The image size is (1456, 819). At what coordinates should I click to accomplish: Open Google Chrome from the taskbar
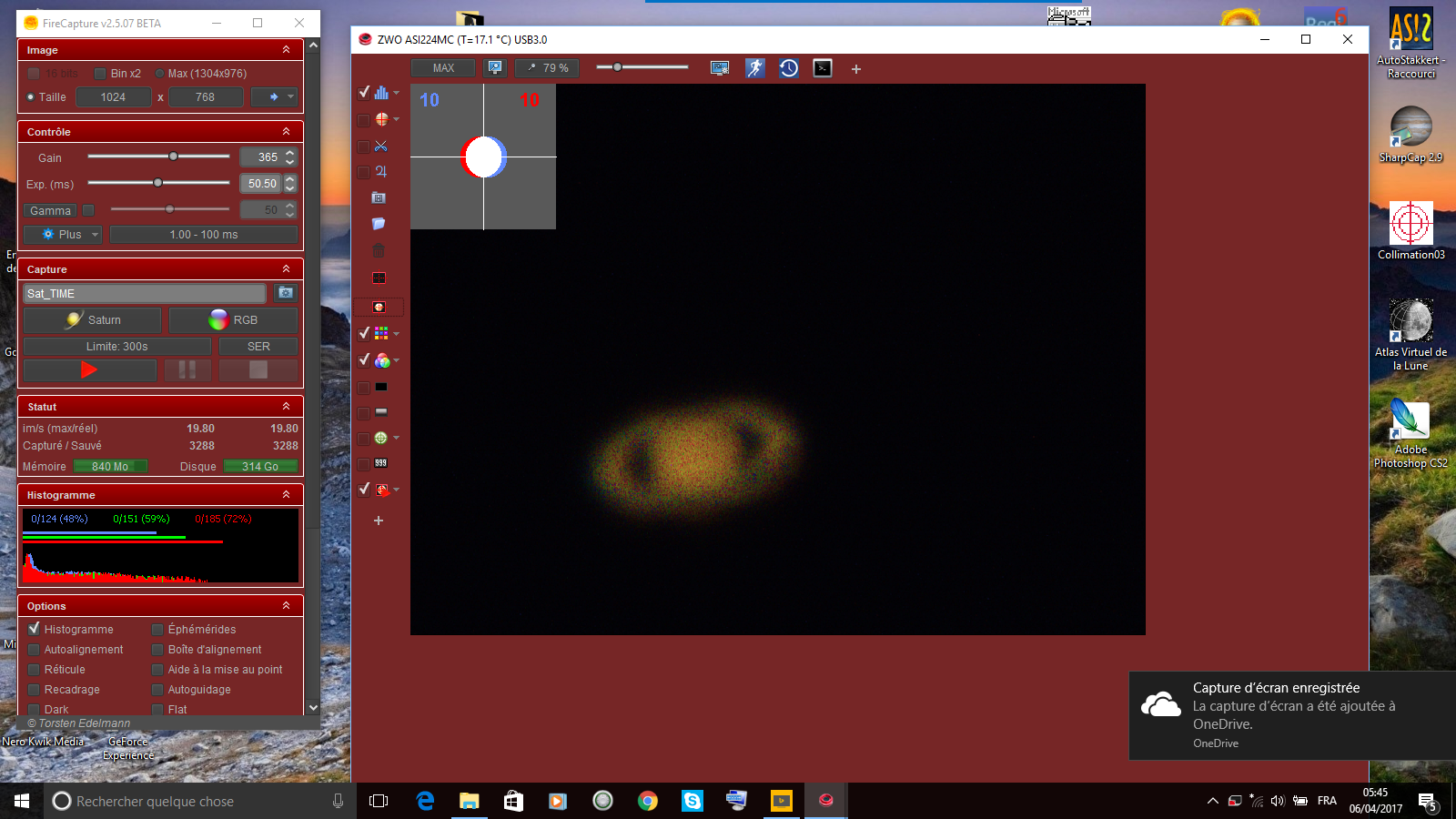648,801
